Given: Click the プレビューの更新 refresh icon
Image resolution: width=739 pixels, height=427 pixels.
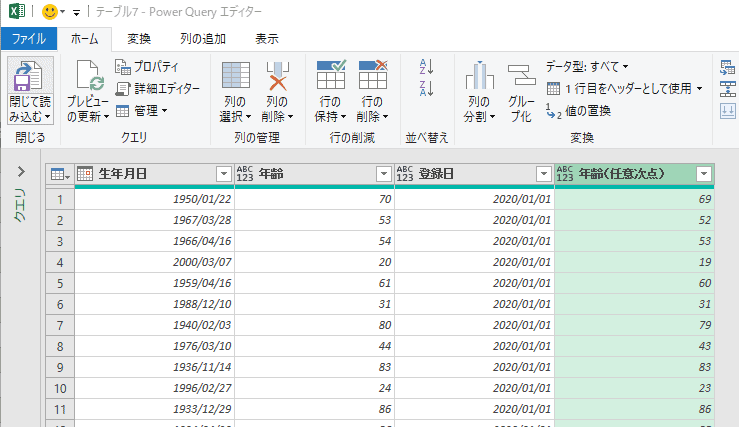Looking at the screenshot, I should click(88, 77).
